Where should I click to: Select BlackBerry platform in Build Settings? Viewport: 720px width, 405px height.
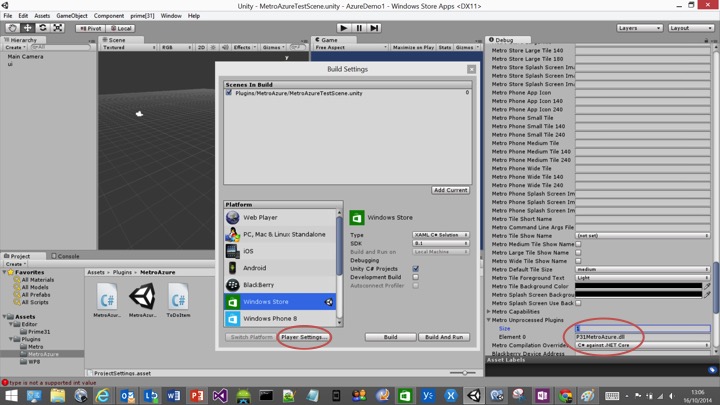pos(281,285)
